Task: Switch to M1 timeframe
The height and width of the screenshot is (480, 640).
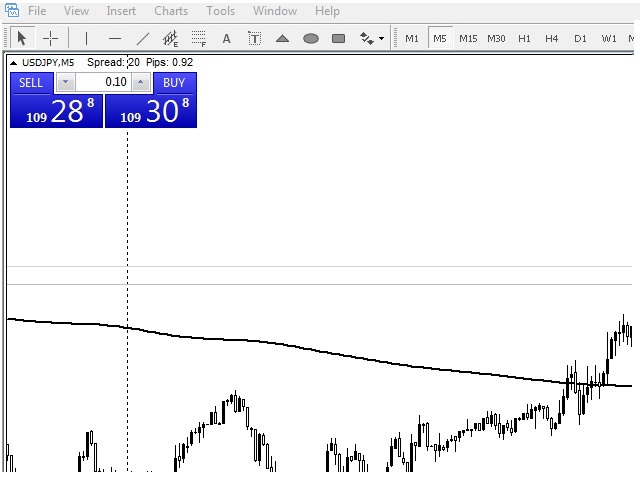Action: click(x=411, y=39)
